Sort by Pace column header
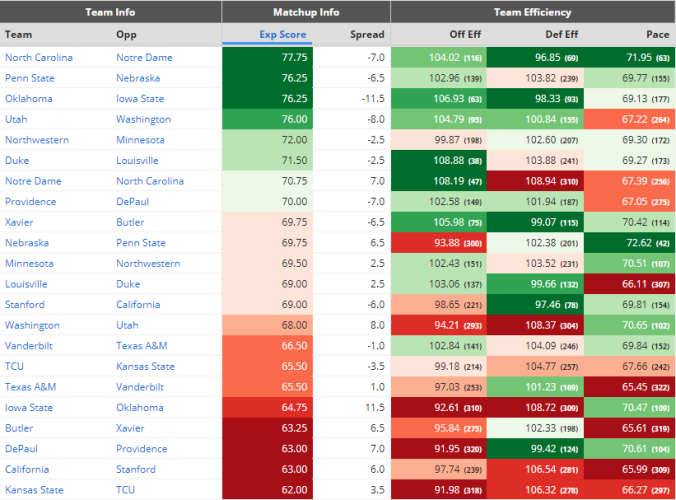 [657, 34]
